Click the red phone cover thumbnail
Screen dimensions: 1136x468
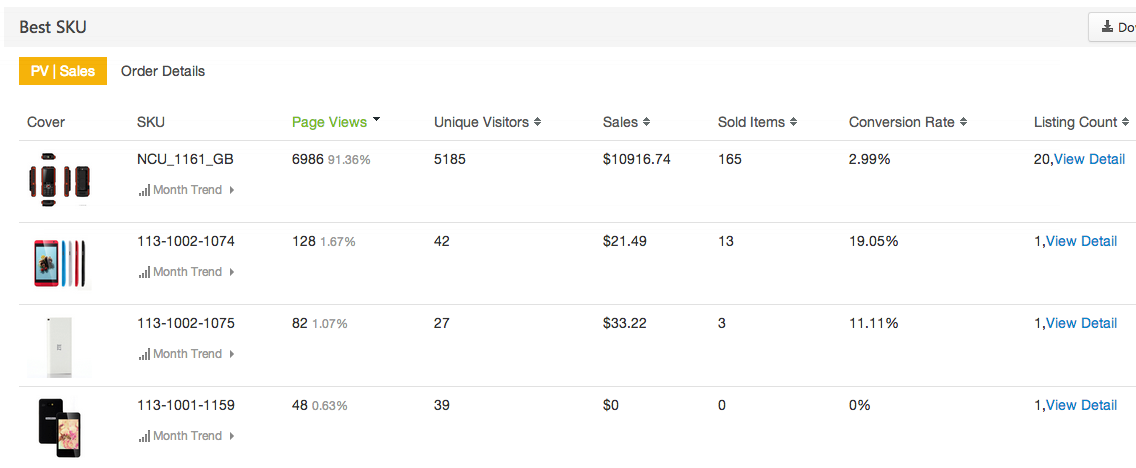60,264
